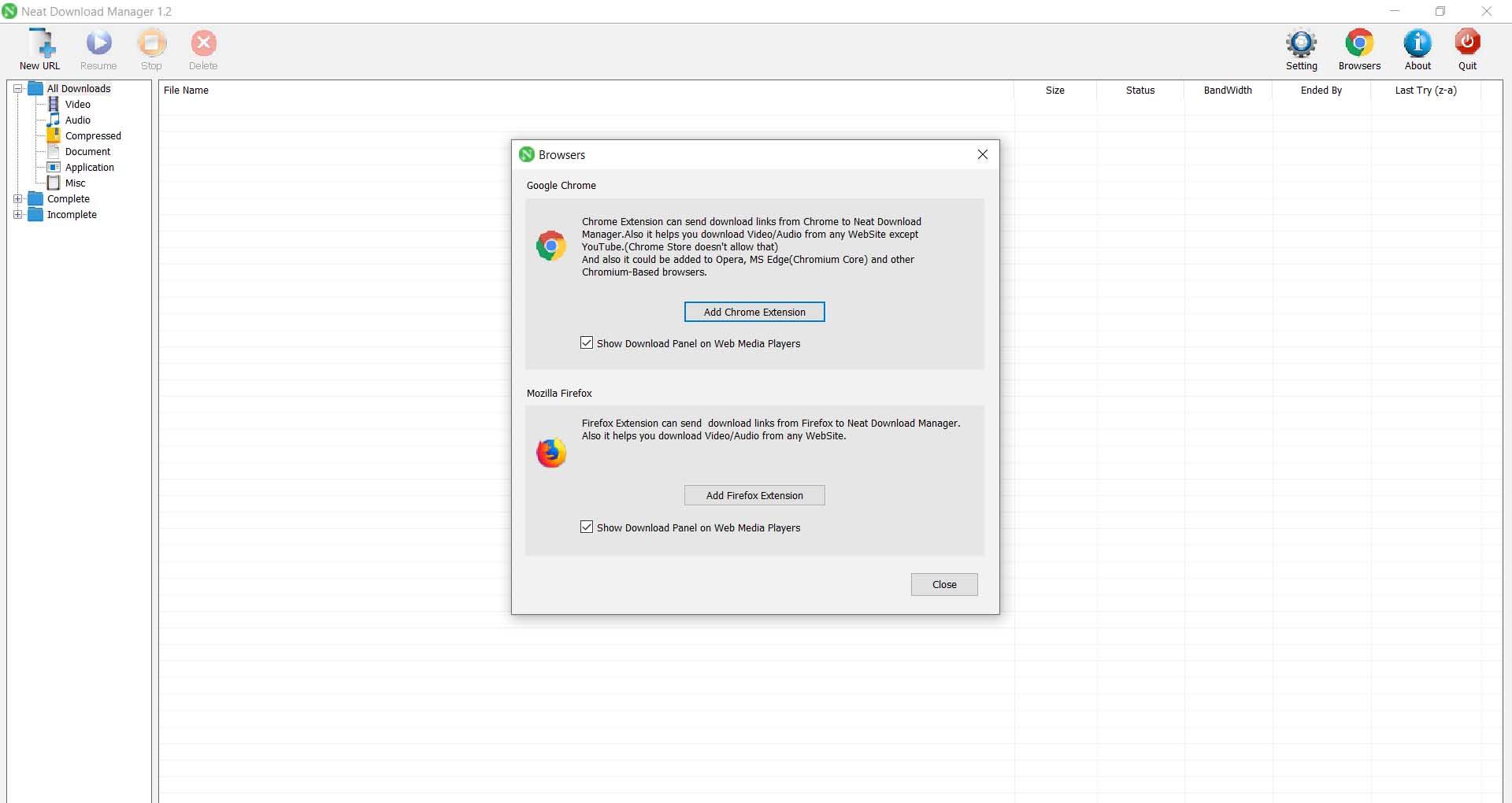Viewport: 1512px width, 803px height.
Task: Click the Stop download icon
Action: (x=151, y=43)
